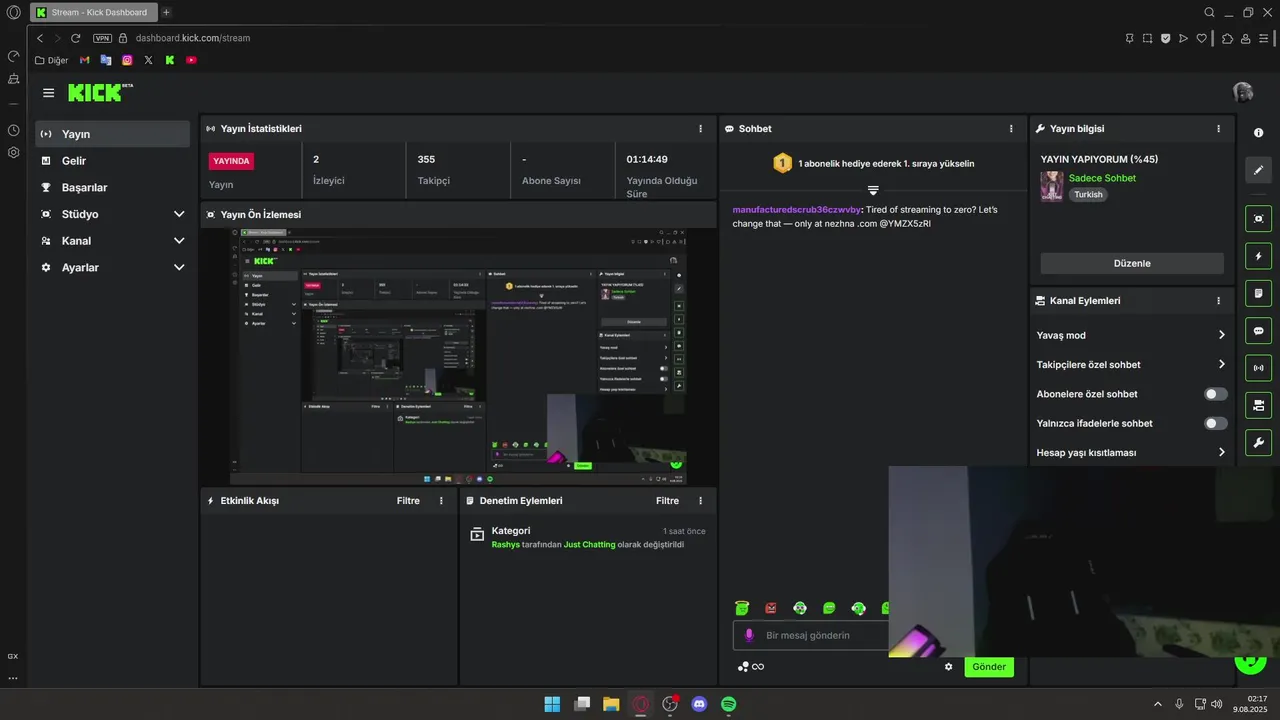The width and height of the screenshot is (1280, 720).
Task: Click the Stream - Kick Dashboard browser tab
Action: coord(93,12)
